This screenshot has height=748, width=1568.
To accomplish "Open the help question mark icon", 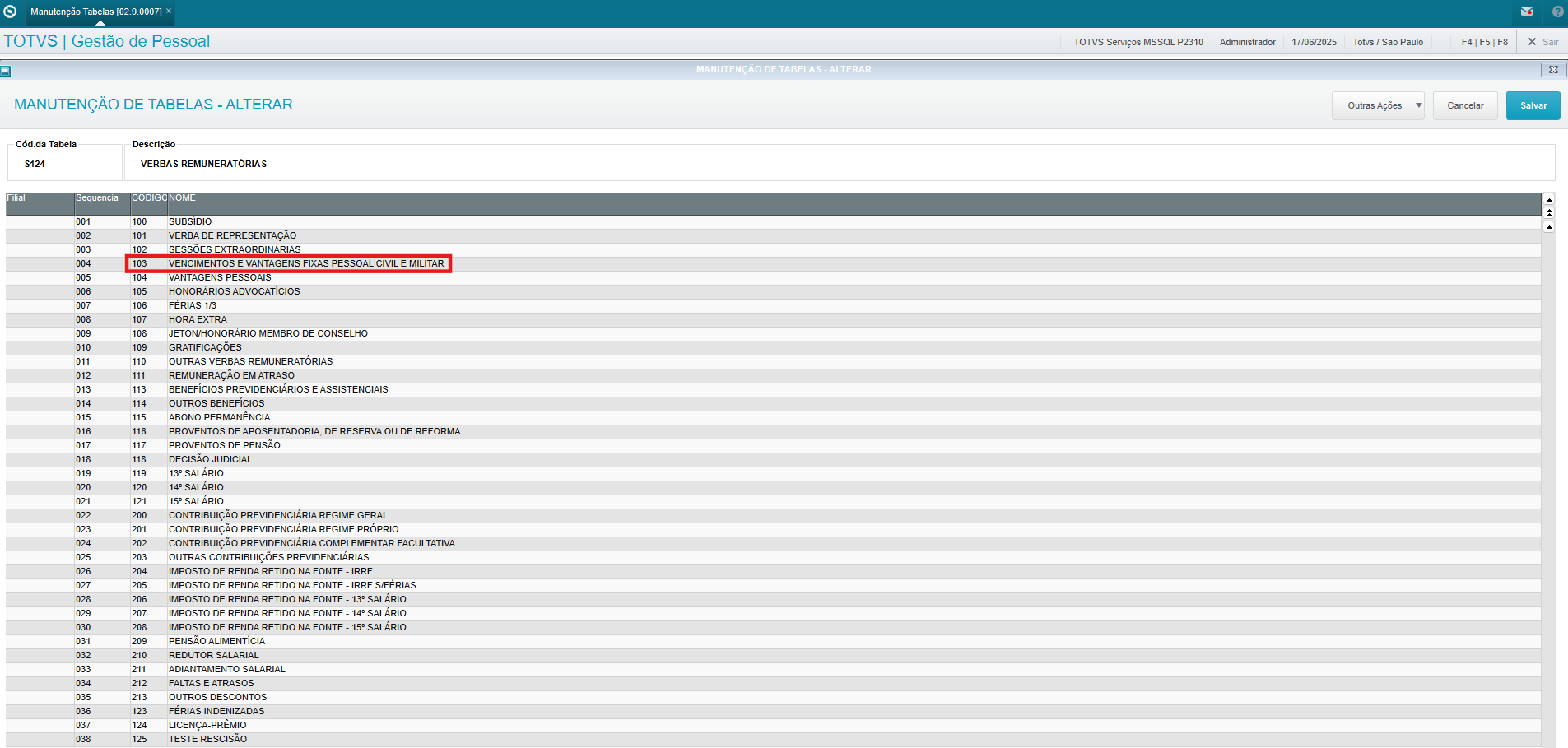I will click(1557, 12).
